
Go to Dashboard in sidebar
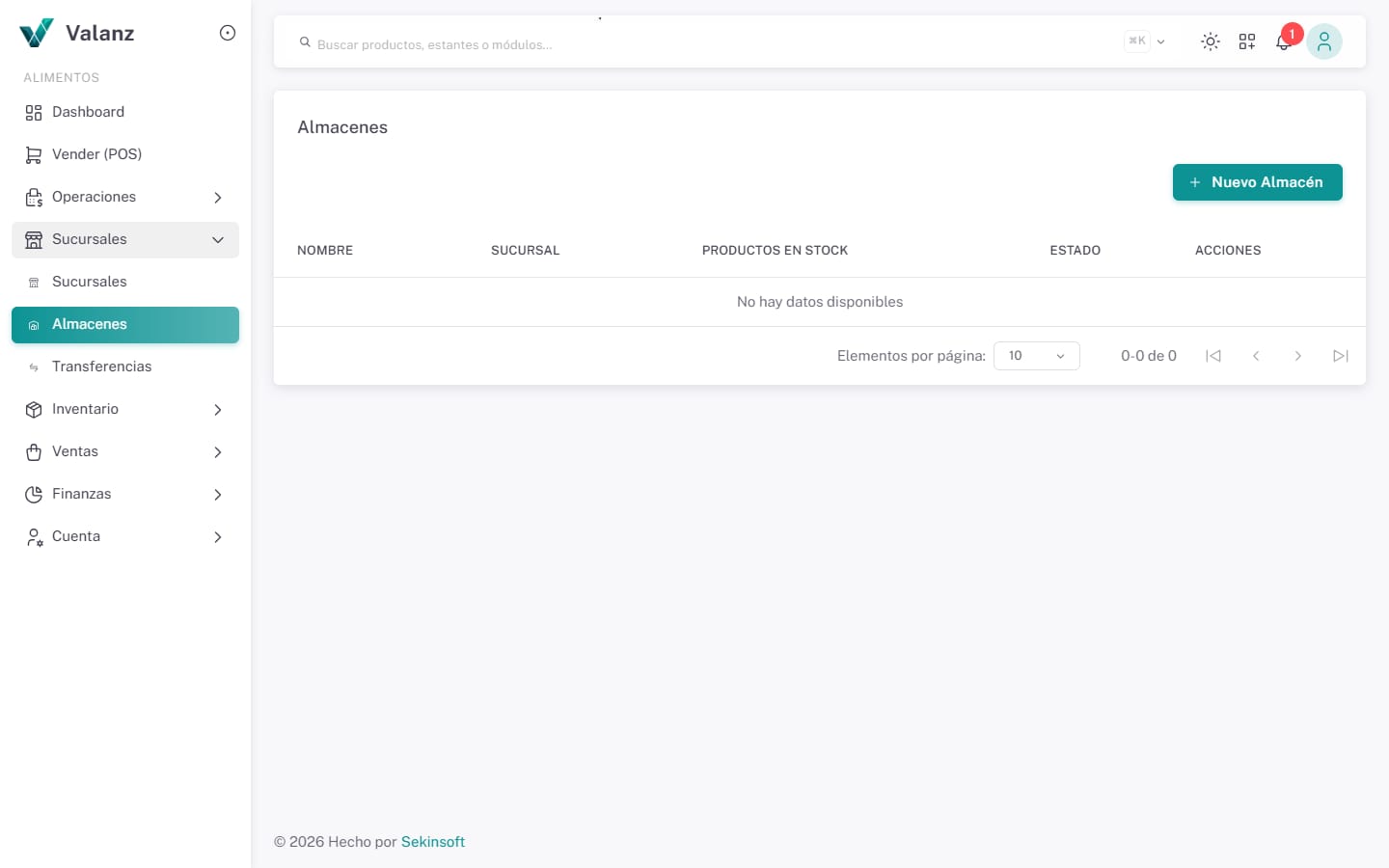[125, 112]
